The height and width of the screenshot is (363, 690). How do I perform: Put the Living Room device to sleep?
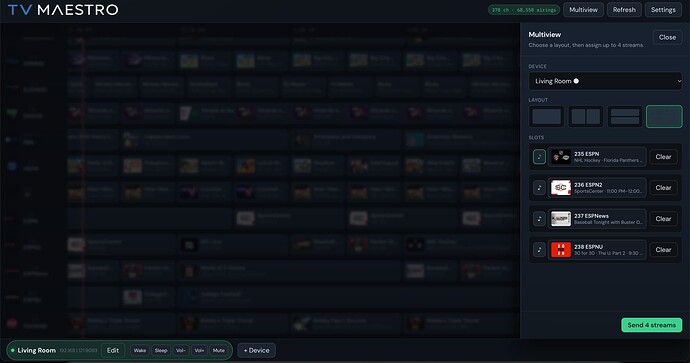[161, 350]
